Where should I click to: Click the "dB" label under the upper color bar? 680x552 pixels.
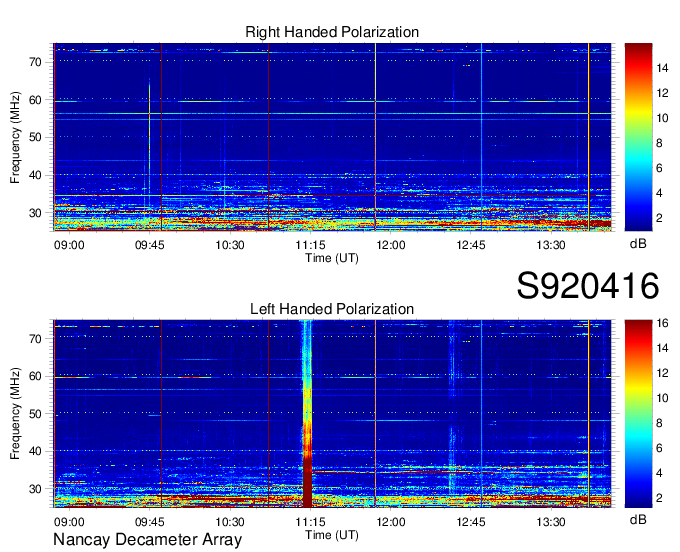click(x=638, y=244)
